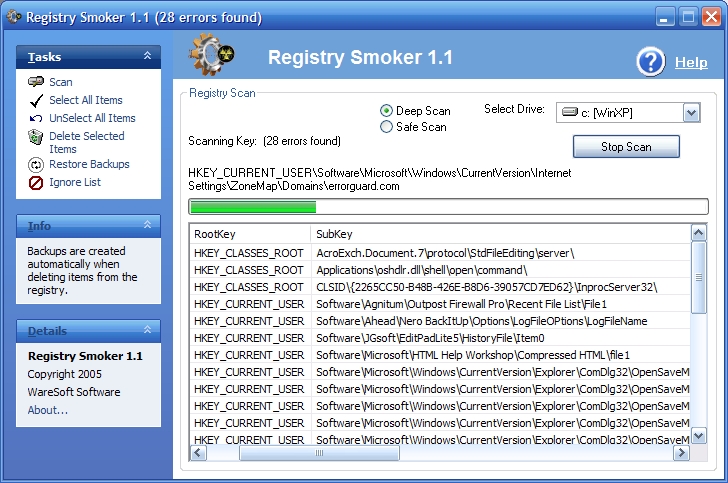The height and width of the screenshot is (483, 728).
Task: Open the Select Drive dropdown arrow
Action: (691, 112)
